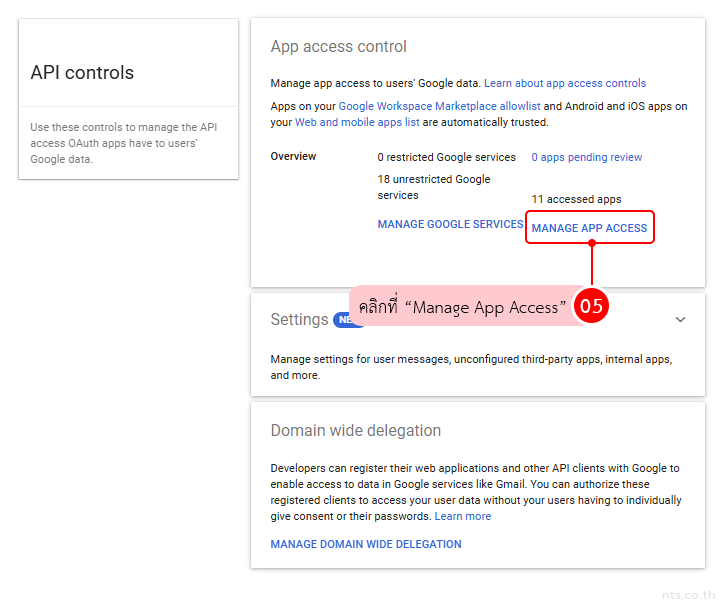Click the 11 accessed apps text
The image size is (720, 604).
coord(576,199)
